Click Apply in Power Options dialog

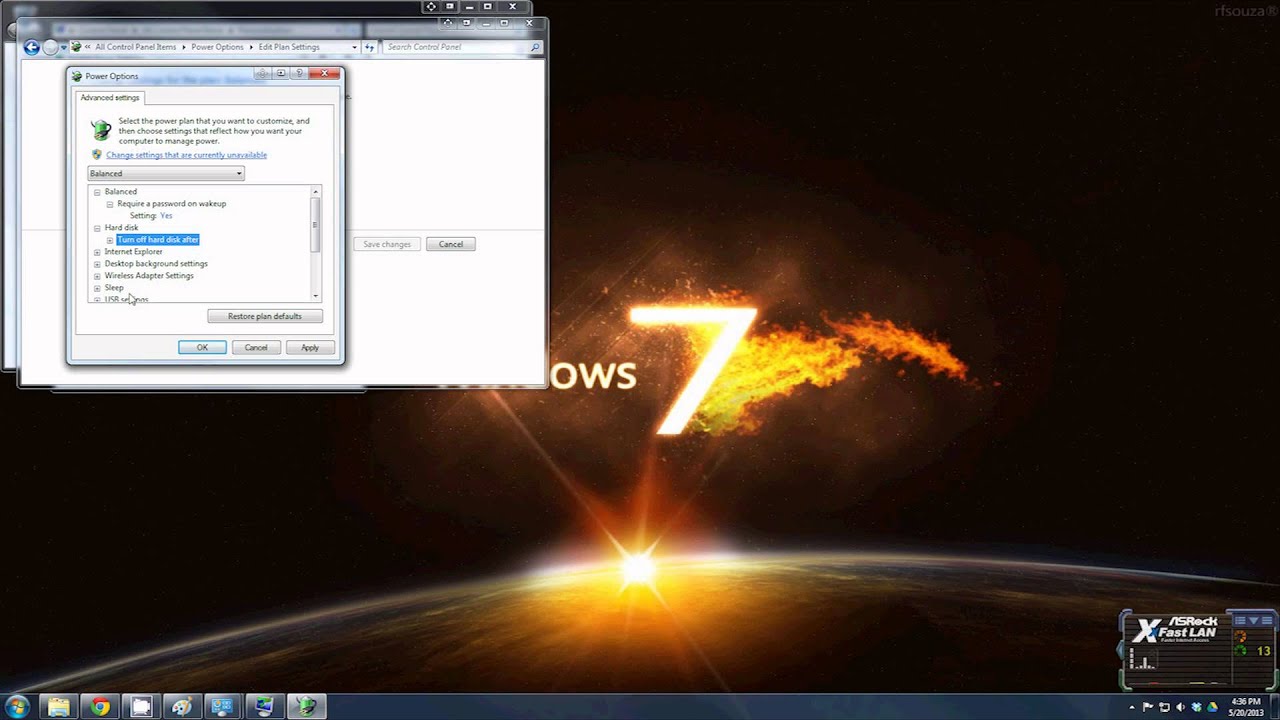coord(310,347)
